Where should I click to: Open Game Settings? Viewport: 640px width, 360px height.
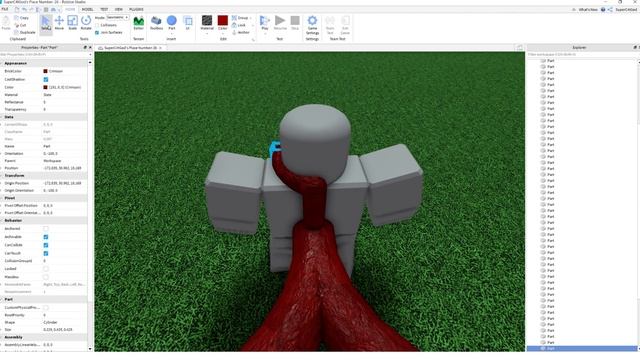pos(312,24)
